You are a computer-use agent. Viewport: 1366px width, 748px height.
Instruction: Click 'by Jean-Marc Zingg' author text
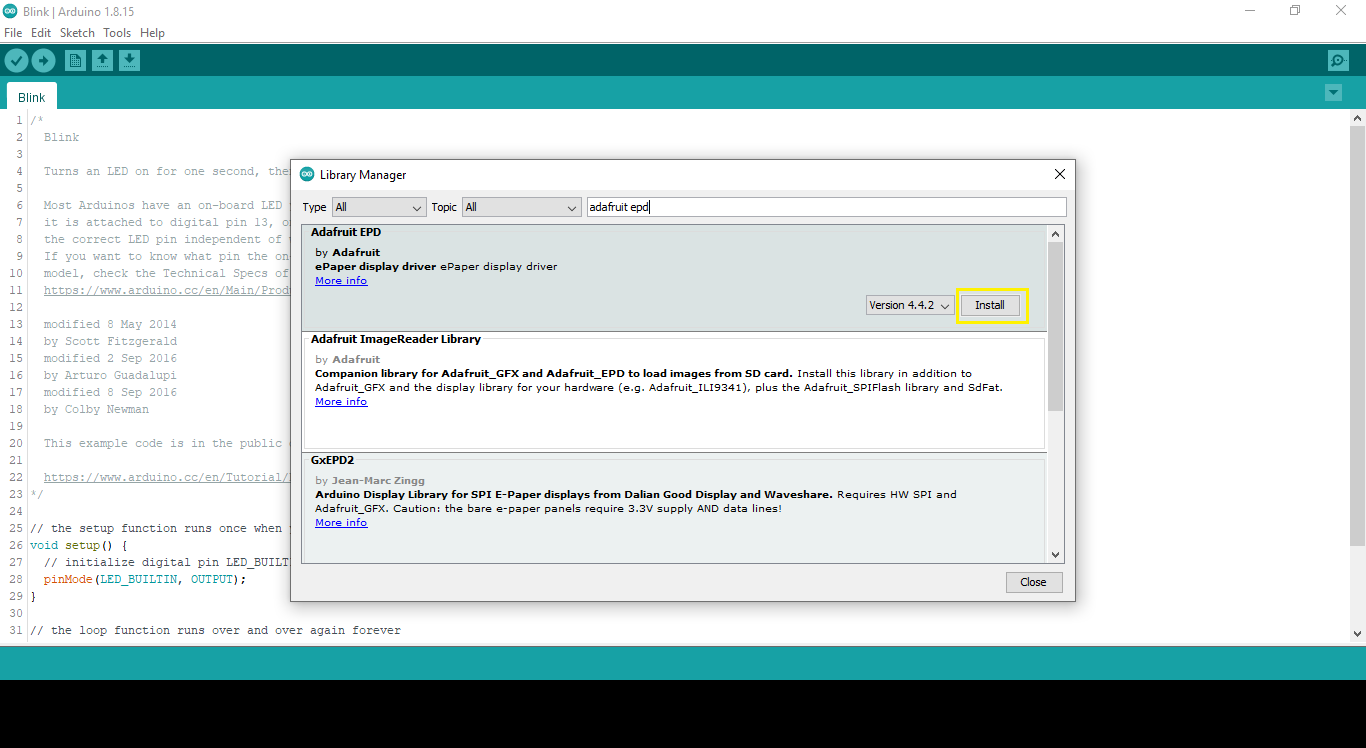click(x=370, y=481)
